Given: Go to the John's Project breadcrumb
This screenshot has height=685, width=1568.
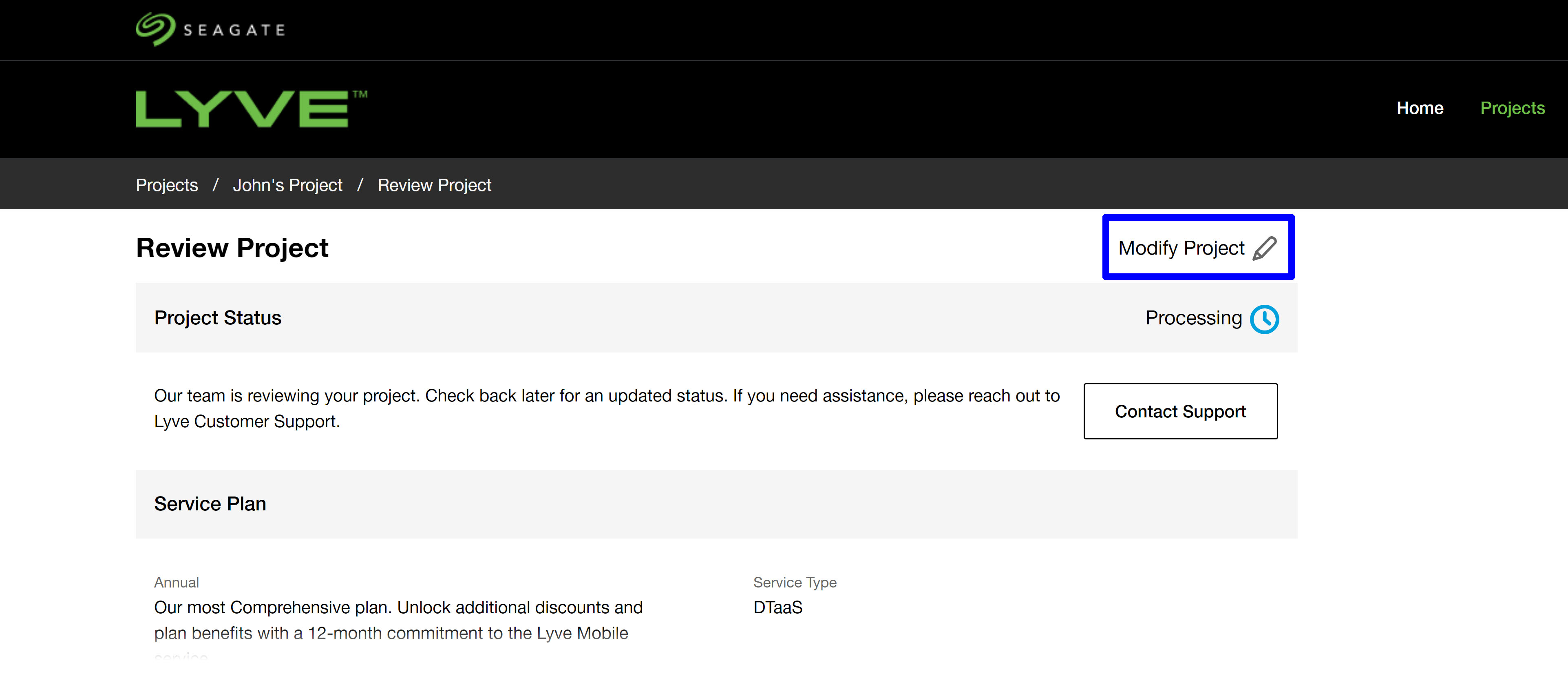Looking at the screenshot, I should [x=287, y=185].
